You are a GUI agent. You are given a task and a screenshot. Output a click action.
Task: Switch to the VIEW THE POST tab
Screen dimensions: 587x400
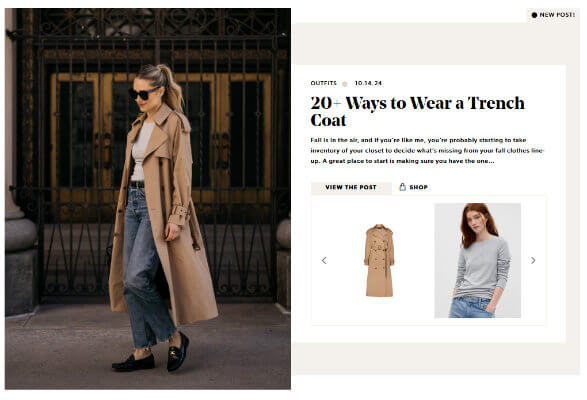tap(351, 188)
